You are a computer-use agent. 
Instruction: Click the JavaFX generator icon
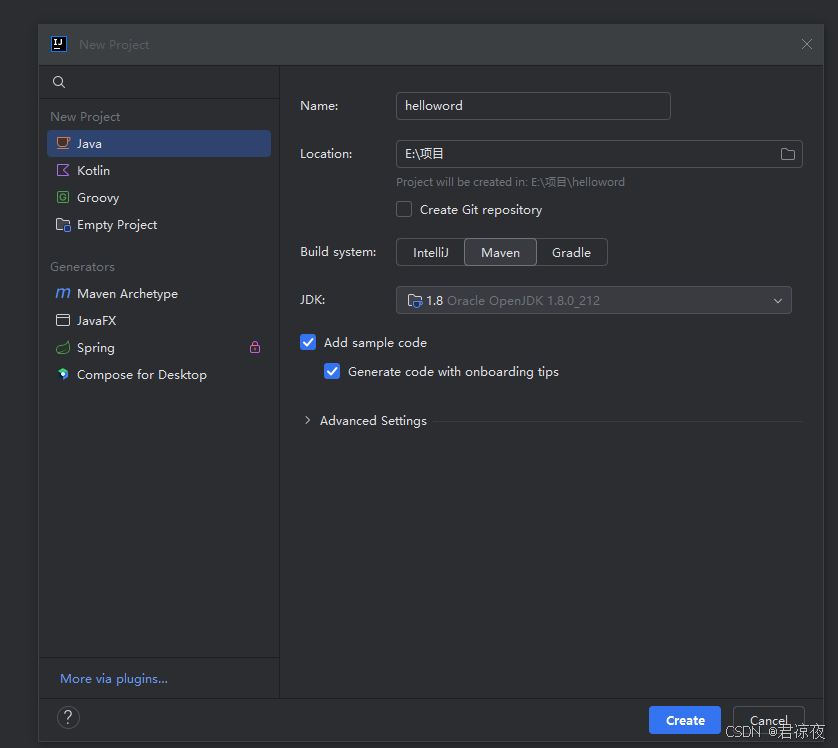coord(63,321)
